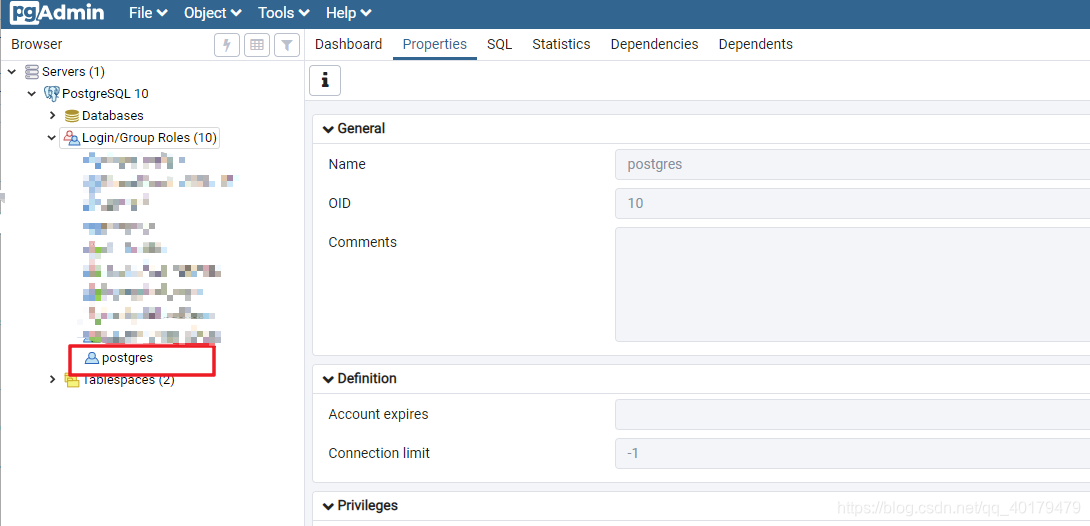This screenshot has width=1090, height=526.
Task: Select the postgres role in tree
Action: click(x=127, y=359)
